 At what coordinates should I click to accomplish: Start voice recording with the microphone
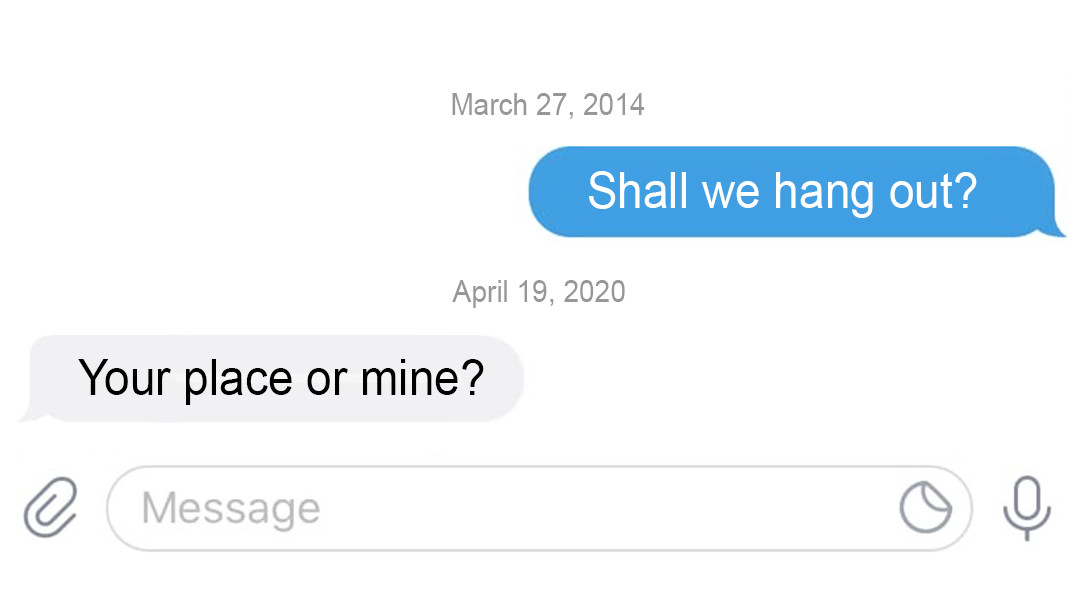[1026, 508]
